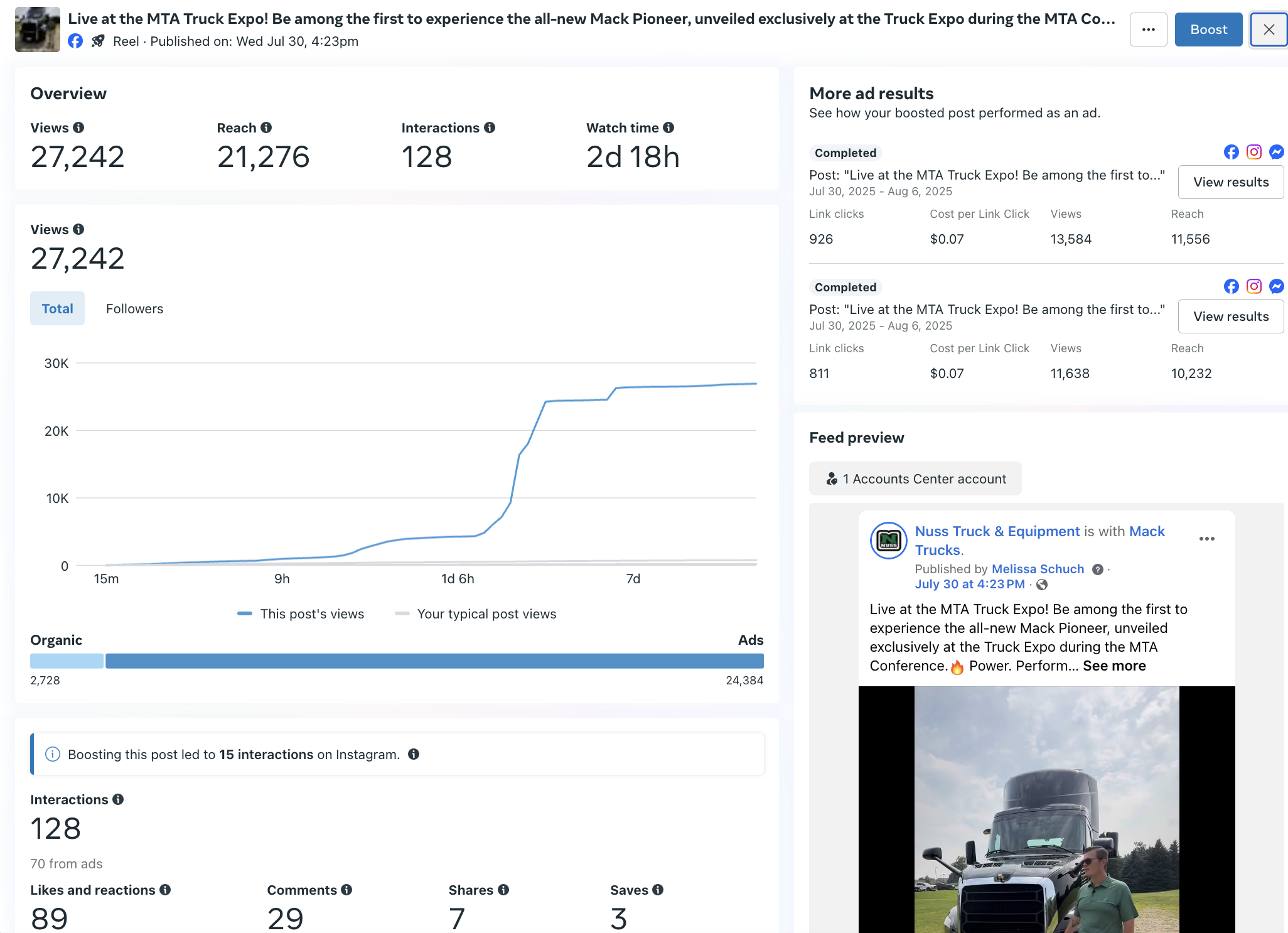The height and width of the screenshot is (933, 1288).
Task: Click the This post's views legend item
Action: click(x=301, y=614)
